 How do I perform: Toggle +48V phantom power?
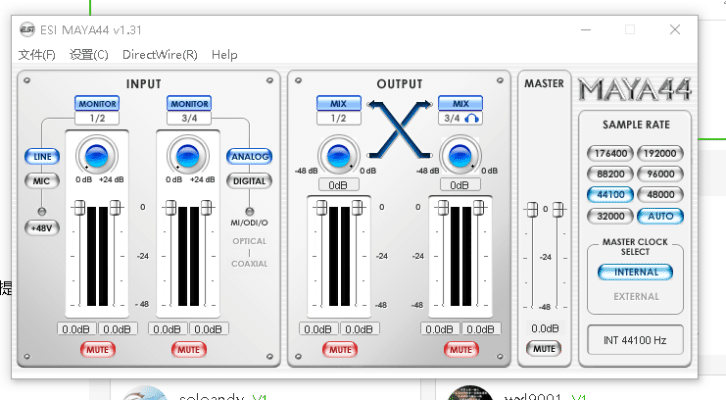[x=41, y=227]
